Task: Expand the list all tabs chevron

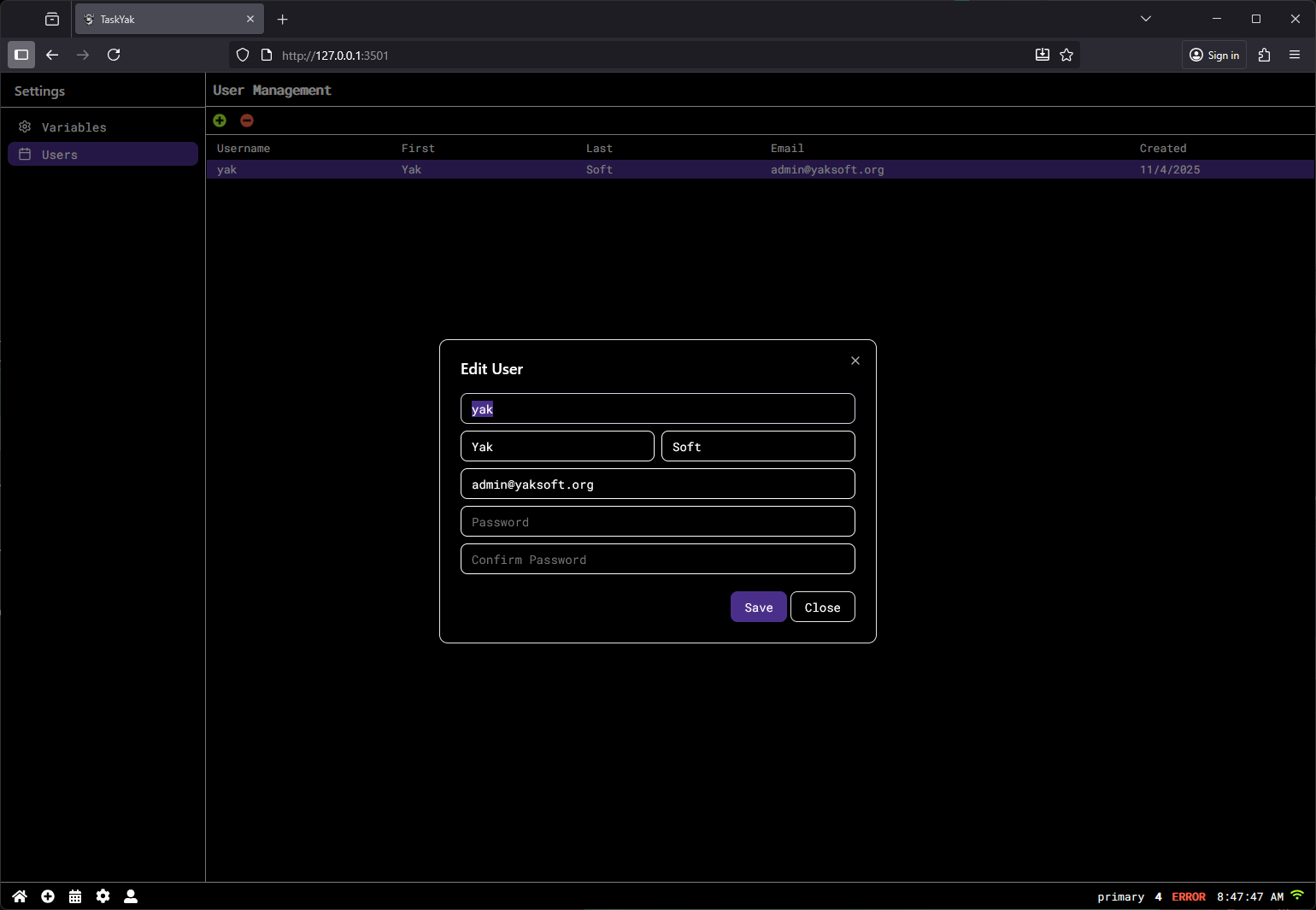Action: [1146, 19]
